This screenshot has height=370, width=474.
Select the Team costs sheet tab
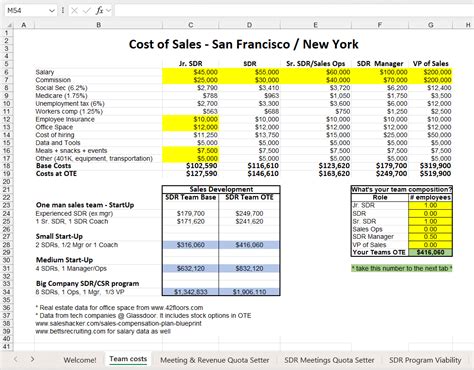pos(128,359)
